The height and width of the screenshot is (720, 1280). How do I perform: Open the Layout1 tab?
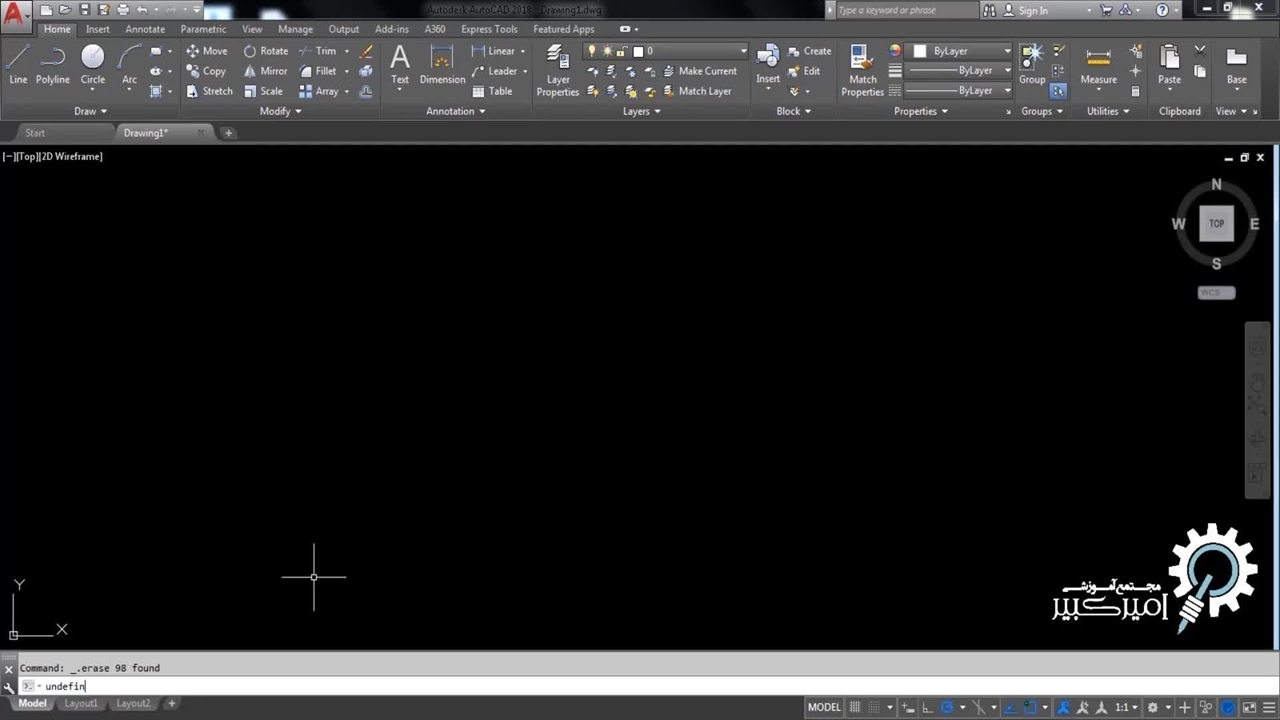[x=81, y=704]
